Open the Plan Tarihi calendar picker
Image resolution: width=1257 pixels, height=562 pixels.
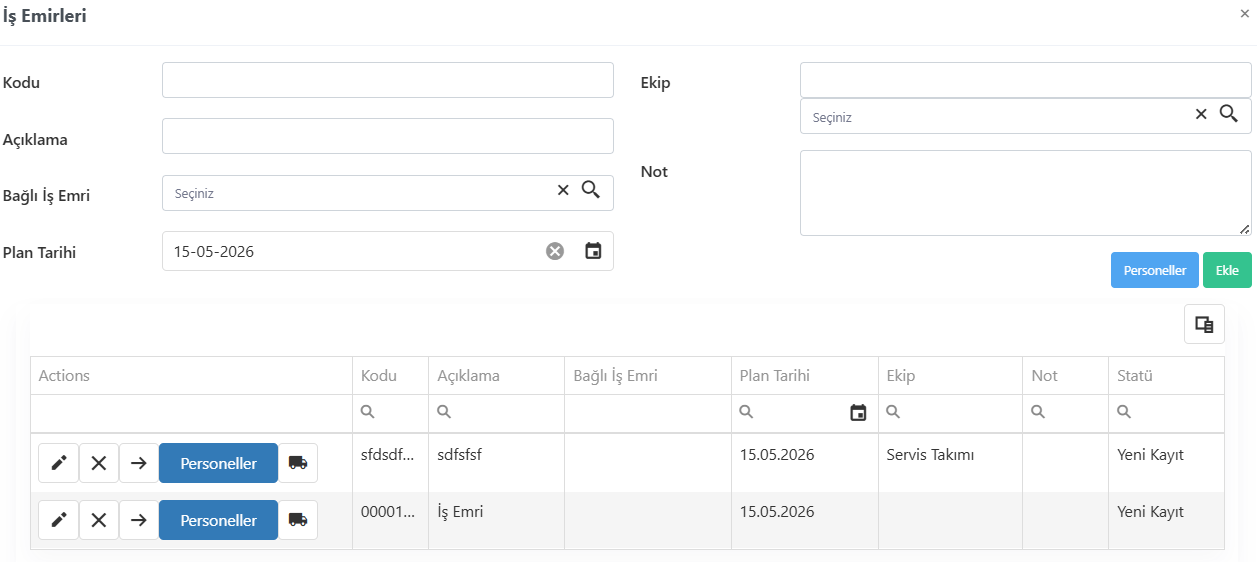tap(593, 251)
